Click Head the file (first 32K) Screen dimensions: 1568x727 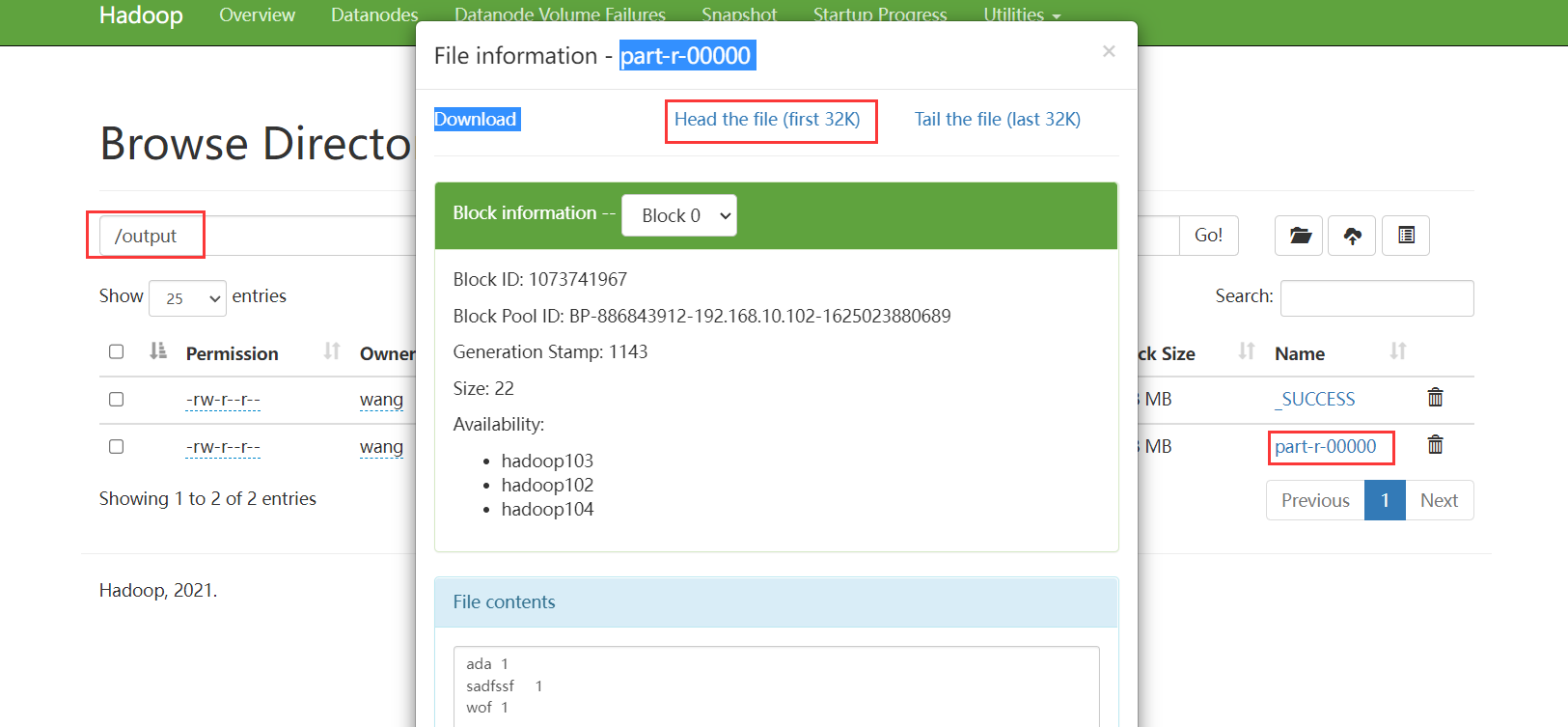(x=767, y=119)
